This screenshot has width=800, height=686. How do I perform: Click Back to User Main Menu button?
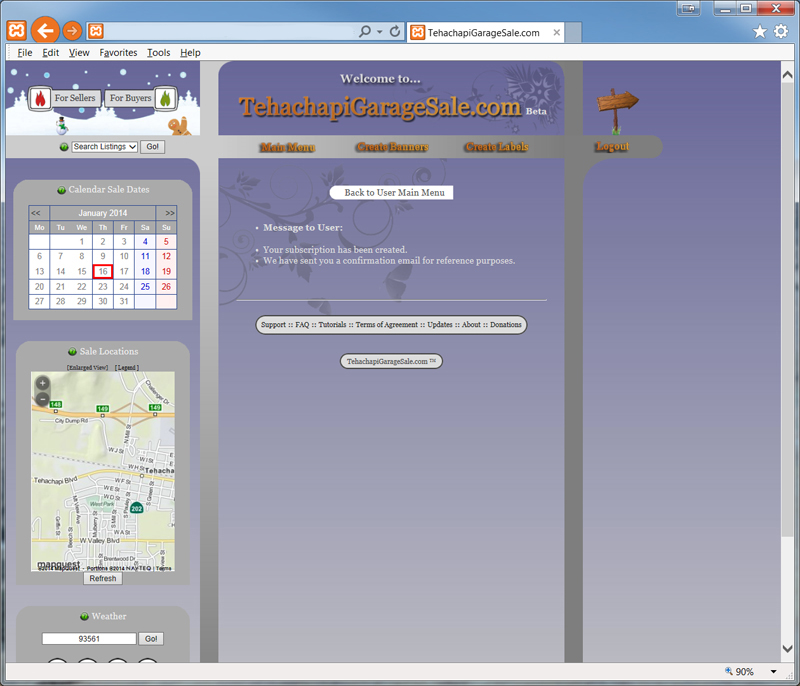(x=392, y=193)
